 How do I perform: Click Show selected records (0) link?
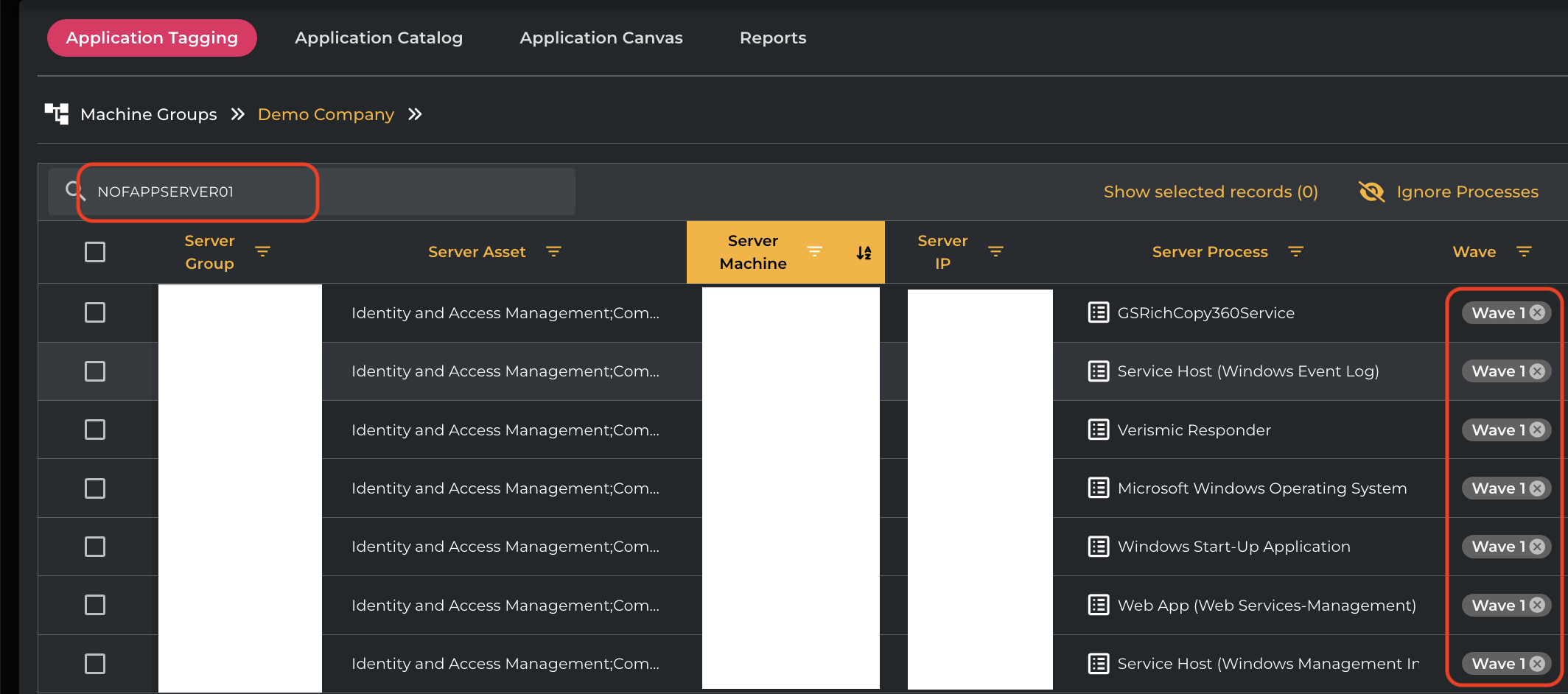click(1211, 192)
